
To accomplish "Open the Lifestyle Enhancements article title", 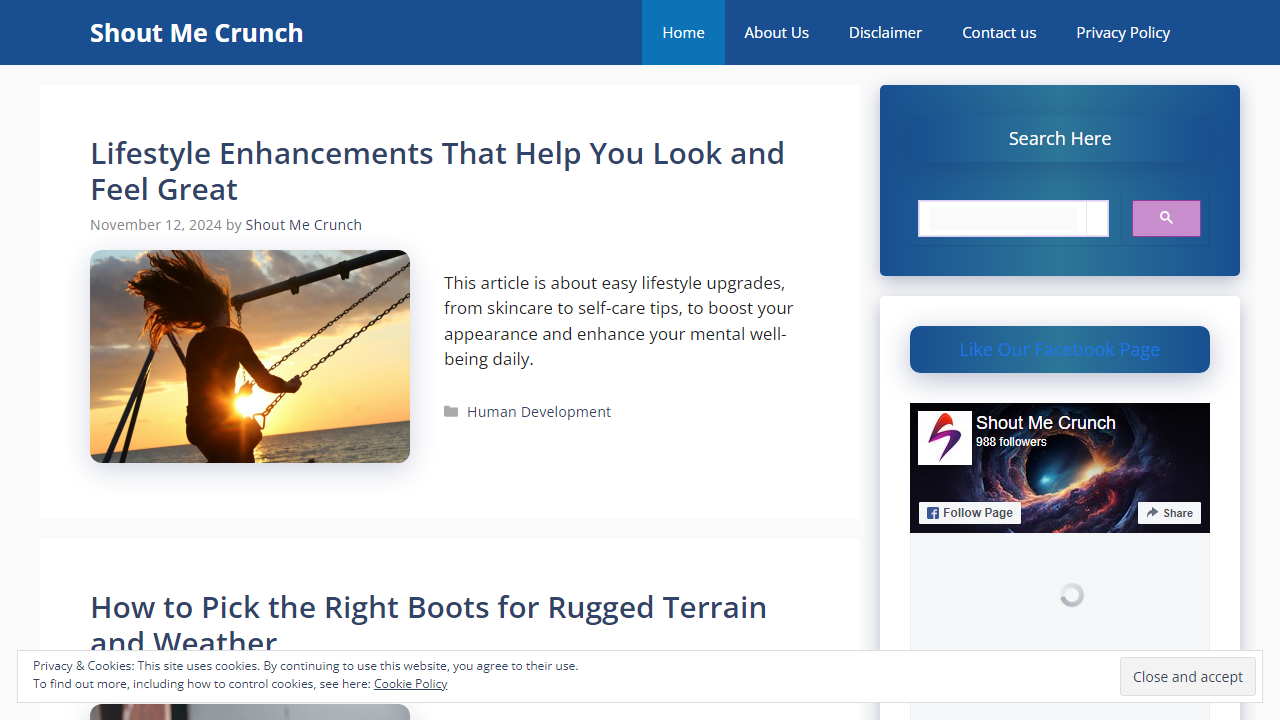I will pyautogui.click(x=437, y=171).
